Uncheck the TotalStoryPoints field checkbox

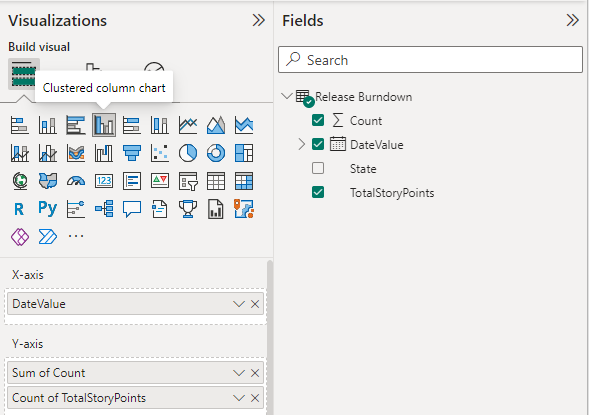(x=318, y=192)
